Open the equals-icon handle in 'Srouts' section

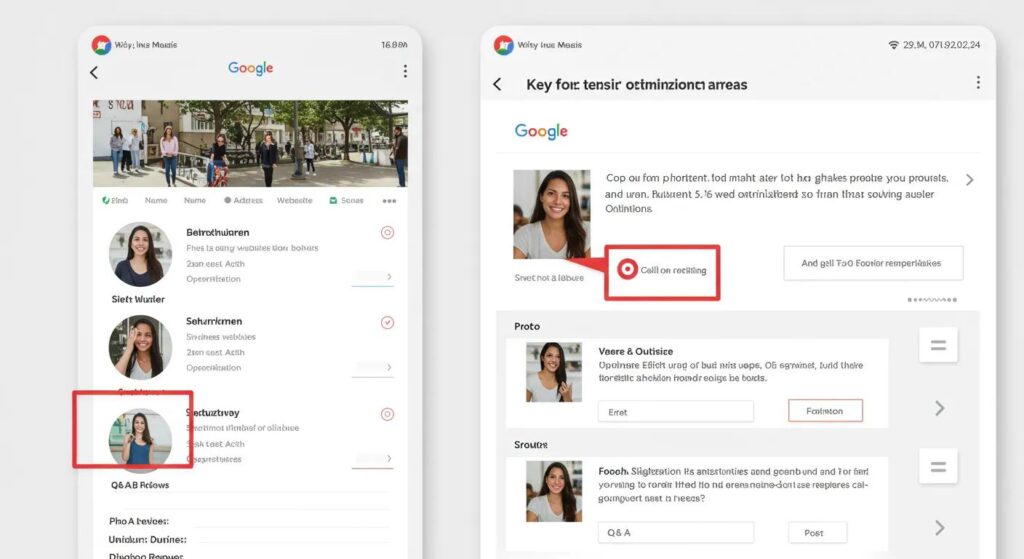(938, 466)
